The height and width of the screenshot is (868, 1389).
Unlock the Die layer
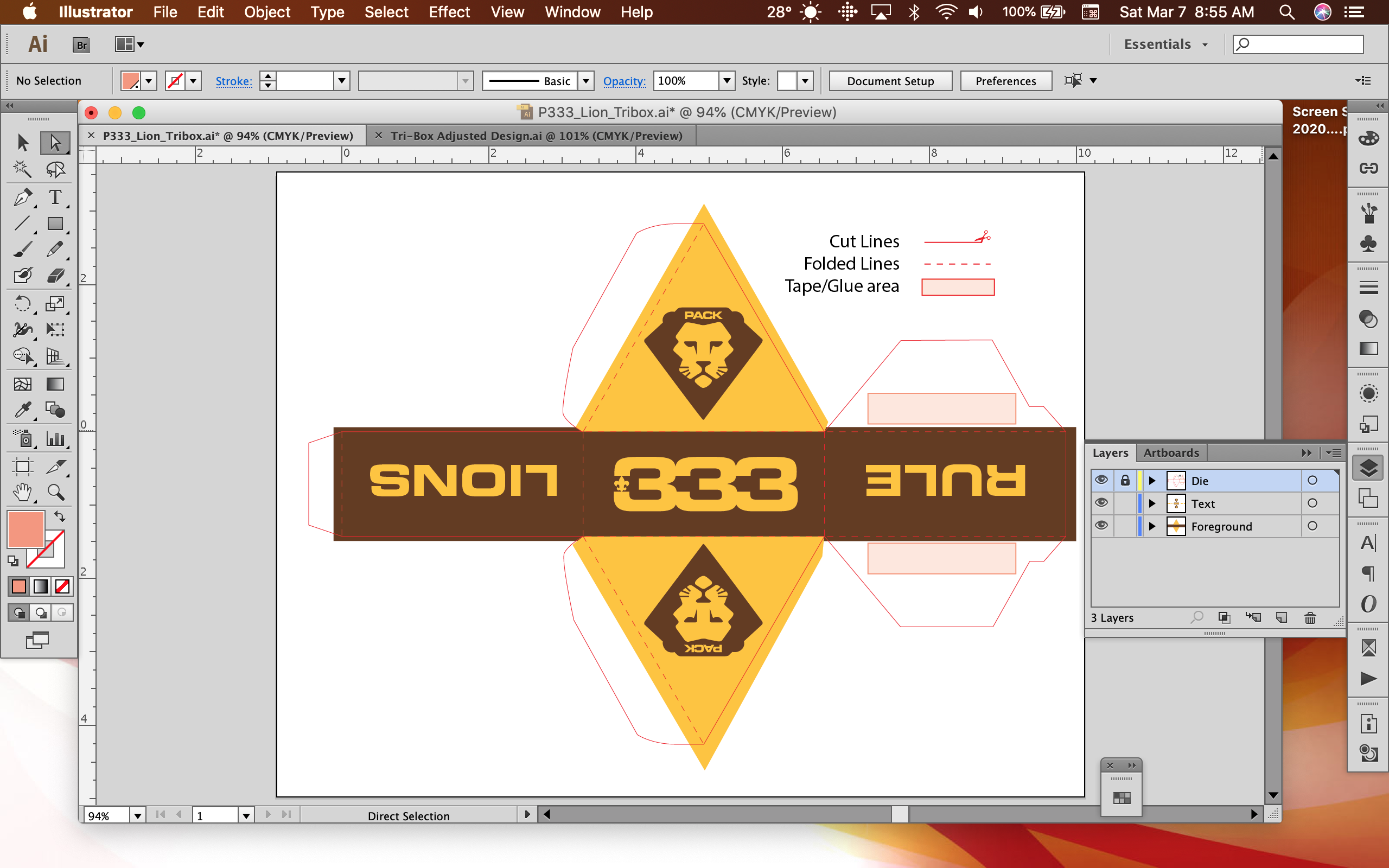(1125, 481)
